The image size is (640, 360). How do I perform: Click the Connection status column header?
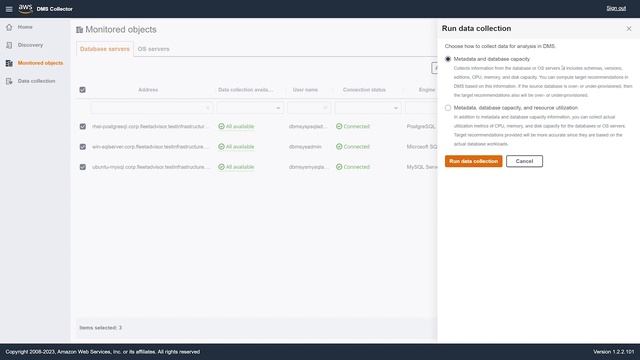(364, 90)
